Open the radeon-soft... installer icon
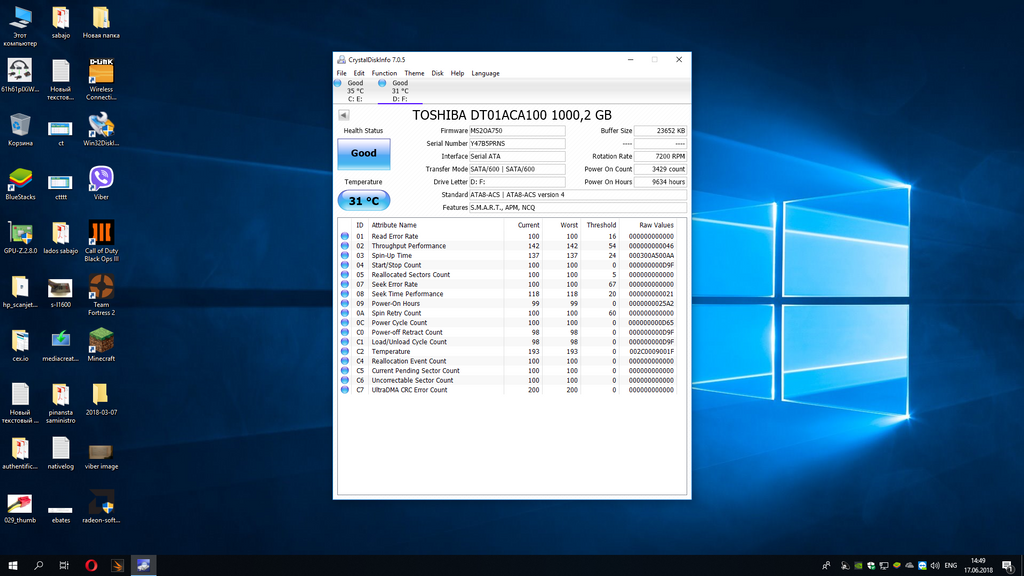 tap(101, 507)
